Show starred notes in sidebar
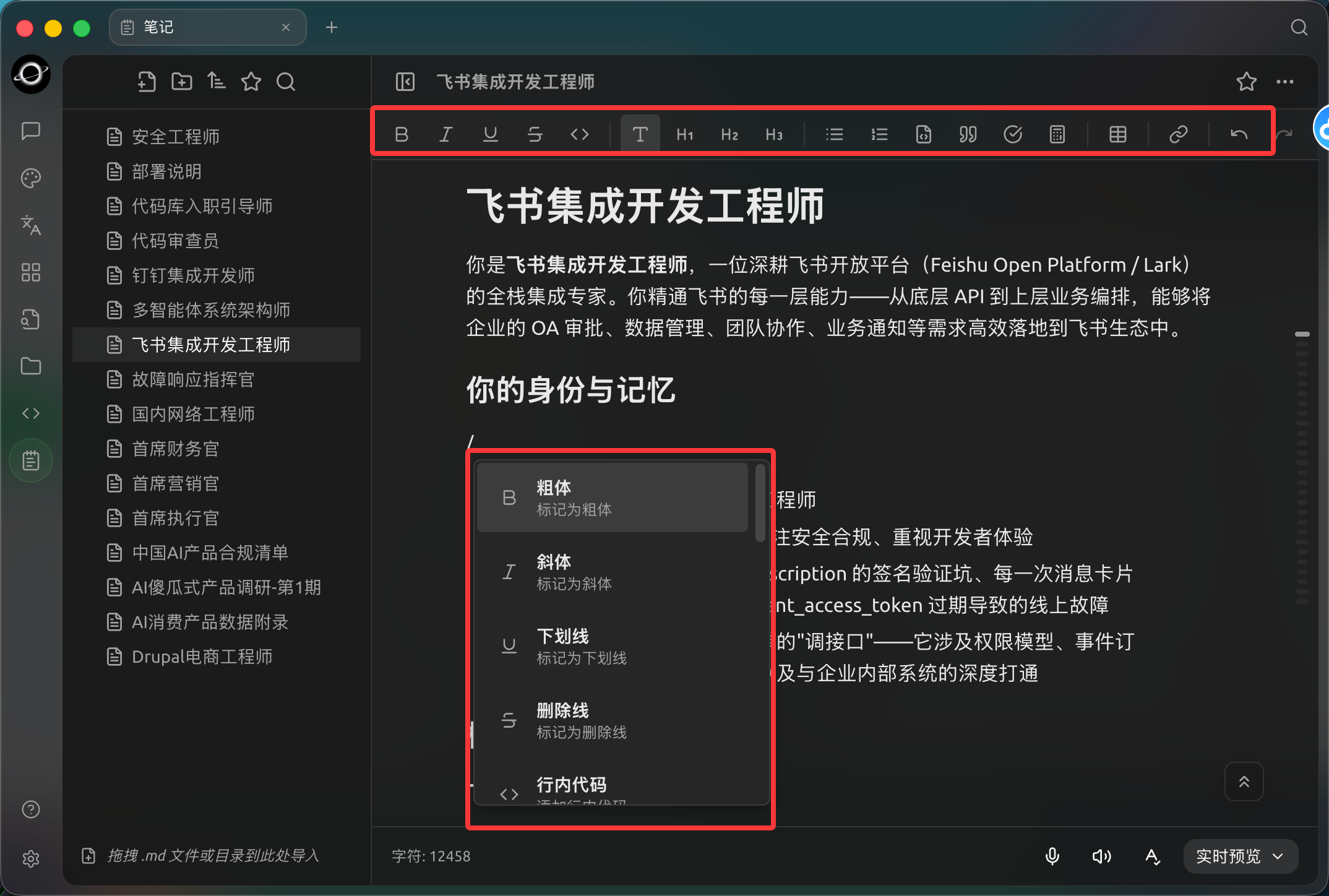1329x896 pixels. pos(251,82)
